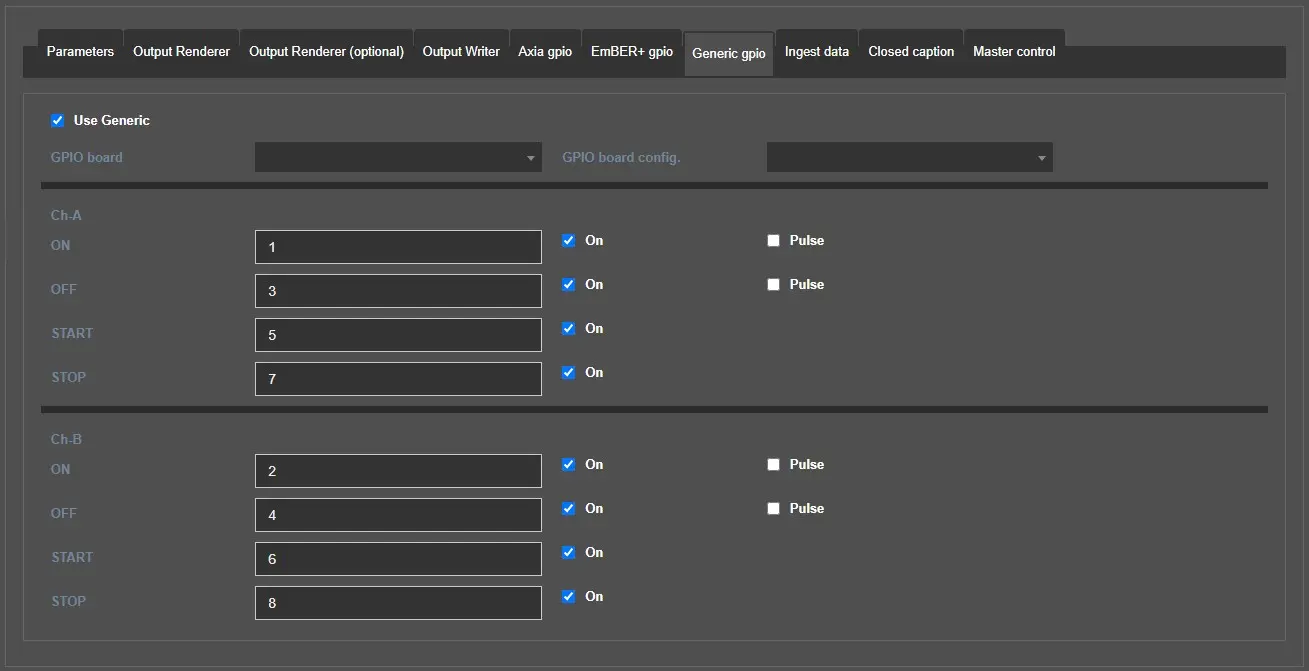The width and height of the screenshot is (1309, 671).
Task: Open the Master control tab
Action: (1014, 52)
